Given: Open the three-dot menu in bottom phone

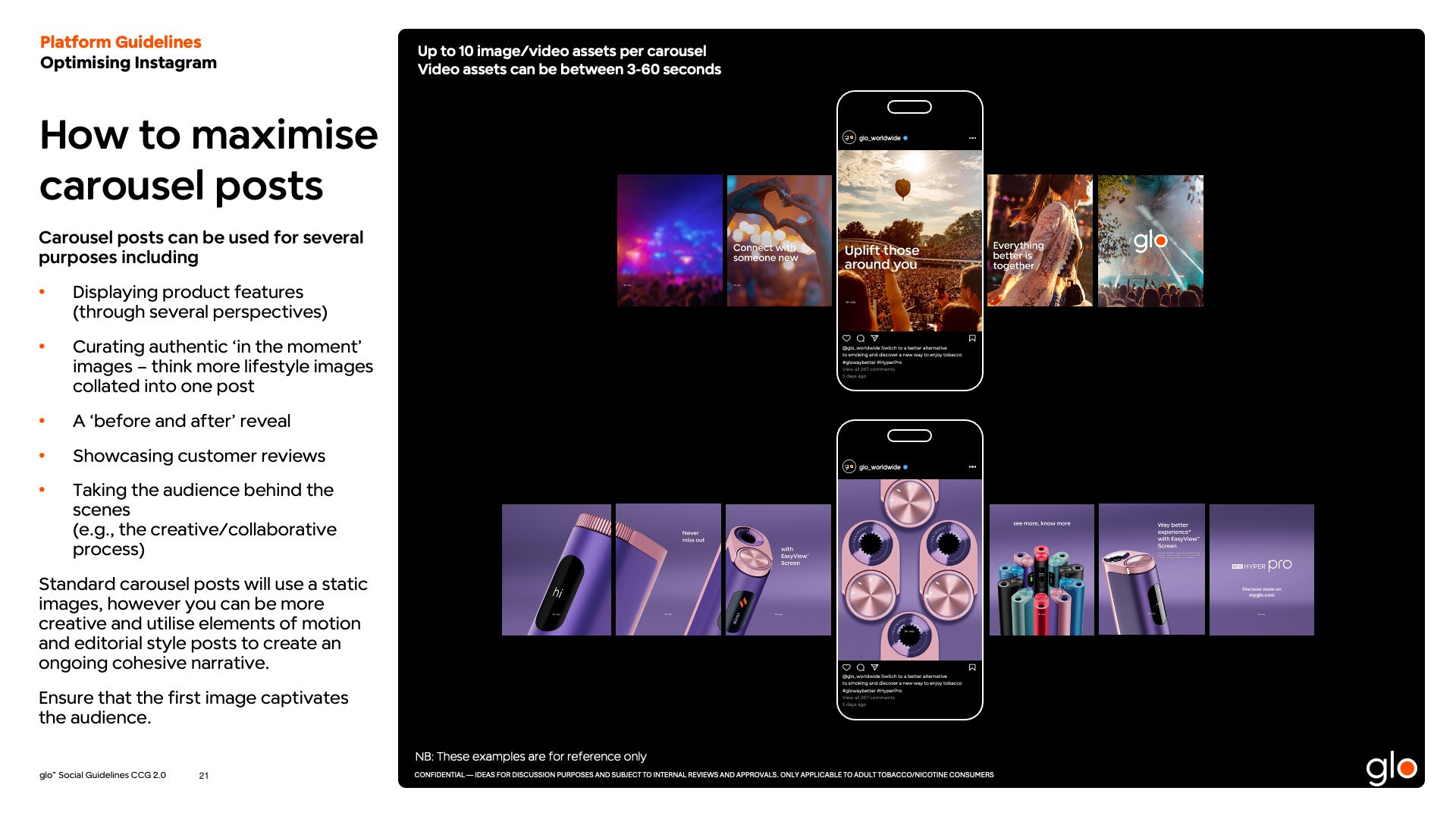Looking at the screenshot, I should (x=972, y=467).
